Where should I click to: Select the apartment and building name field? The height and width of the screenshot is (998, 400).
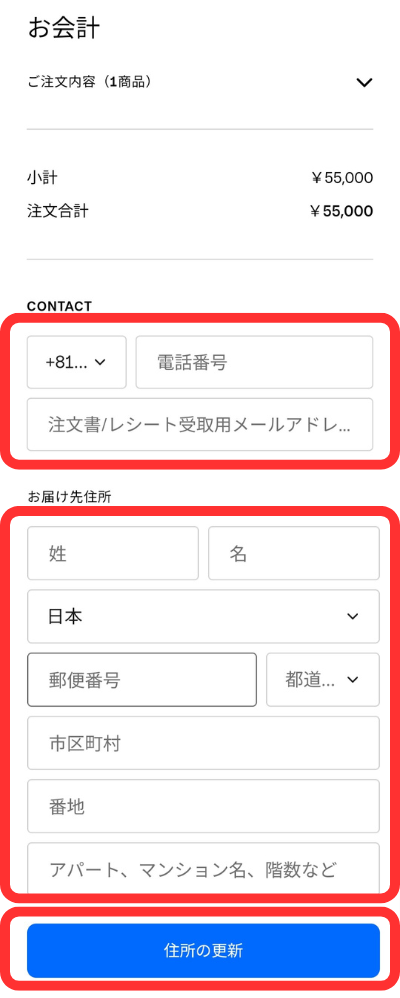(x=203, y=868)
